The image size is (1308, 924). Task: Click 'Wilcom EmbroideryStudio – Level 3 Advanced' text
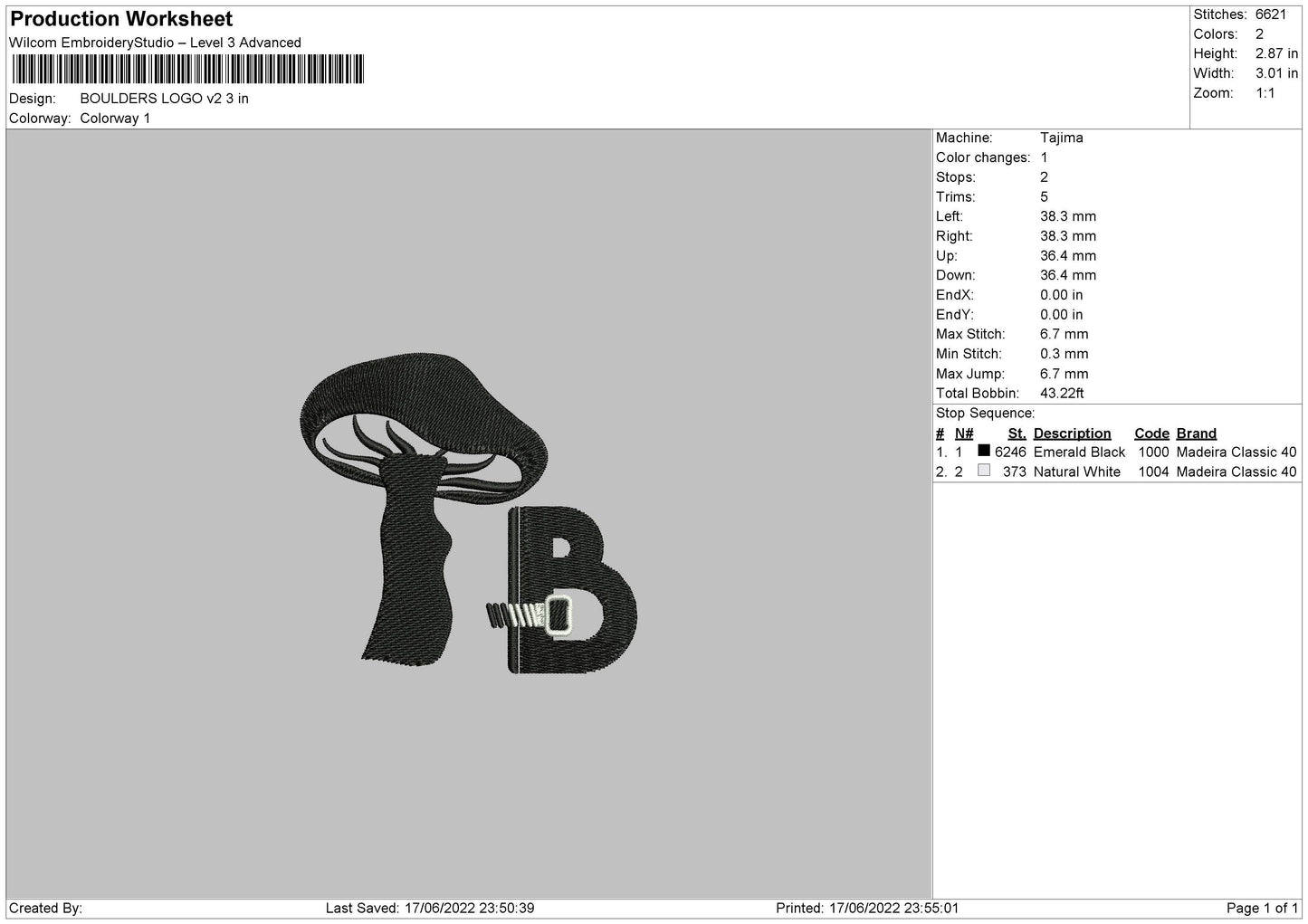(155, 43)
